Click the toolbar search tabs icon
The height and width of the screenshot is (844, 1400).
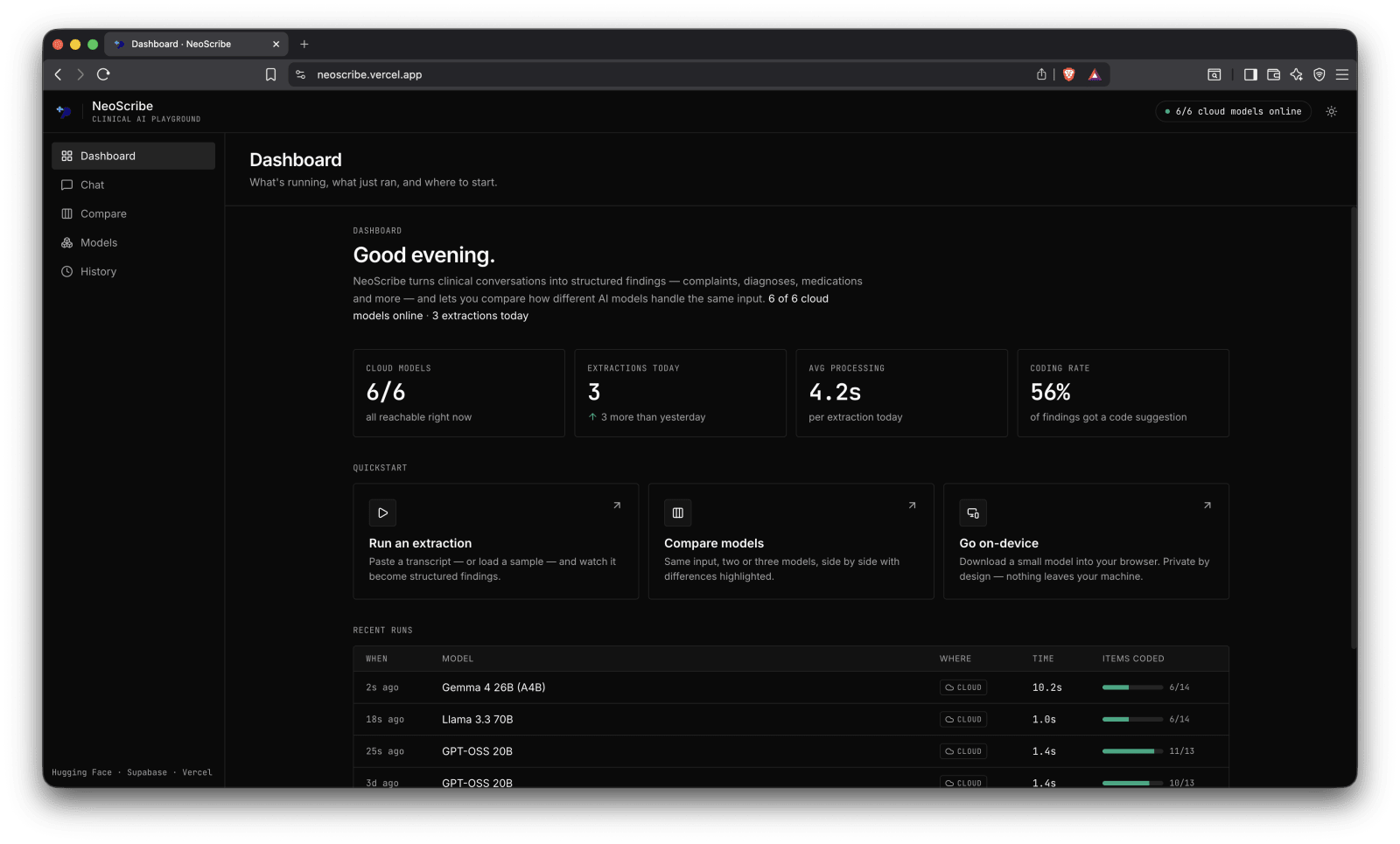click(x=1214, y=74)
